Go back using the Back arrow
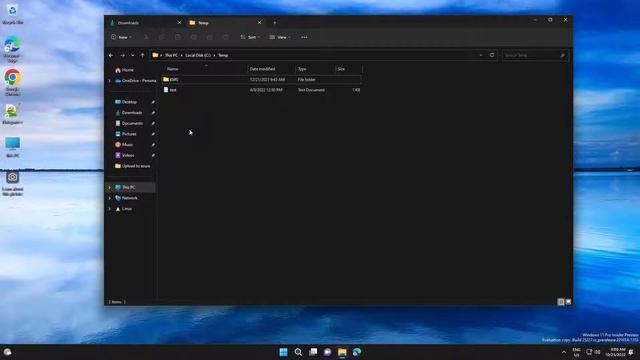The image size is (640, 360). click(x=111, y=55)
